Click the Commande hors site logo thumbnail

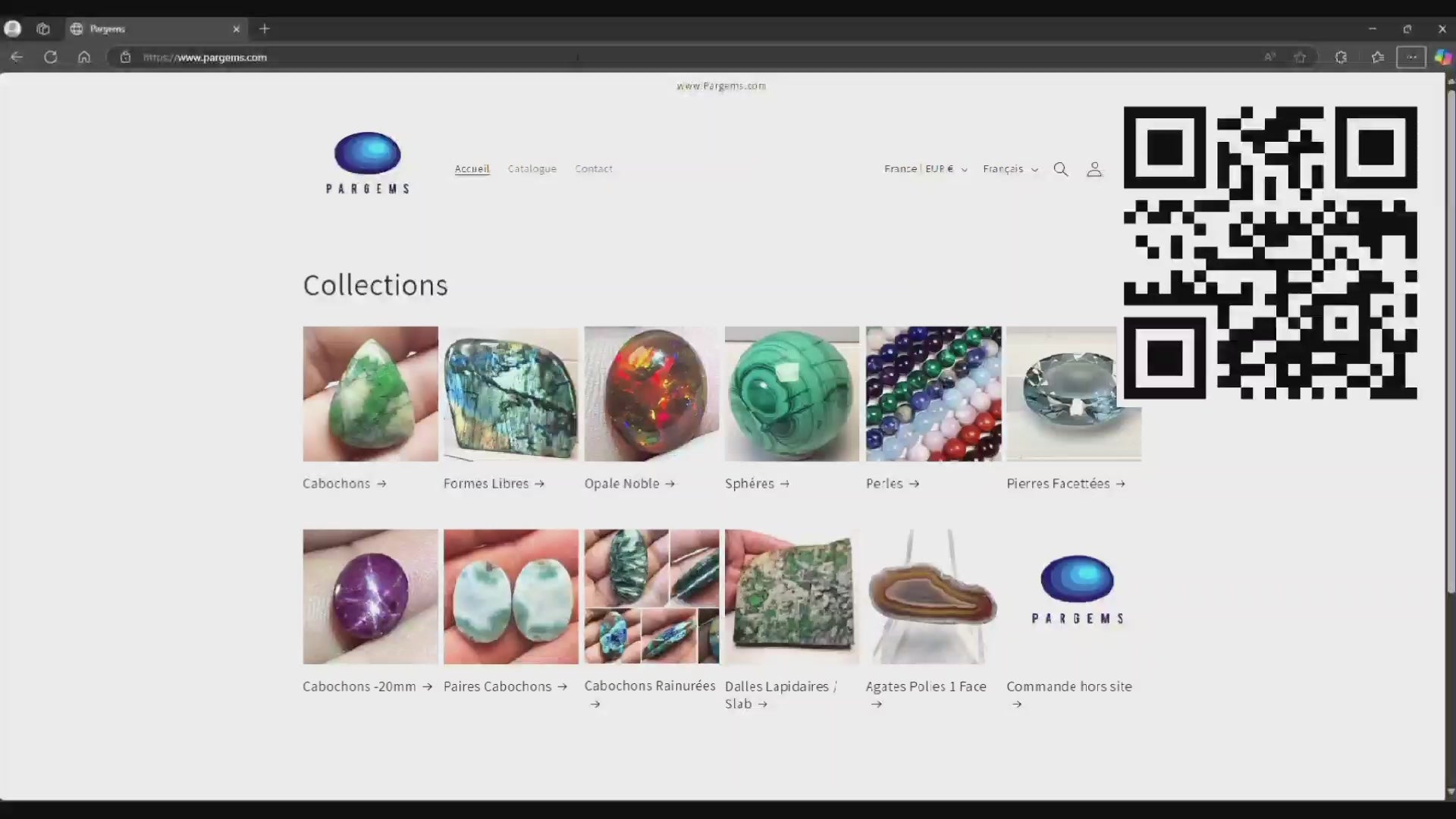[x=1074, y=597]
